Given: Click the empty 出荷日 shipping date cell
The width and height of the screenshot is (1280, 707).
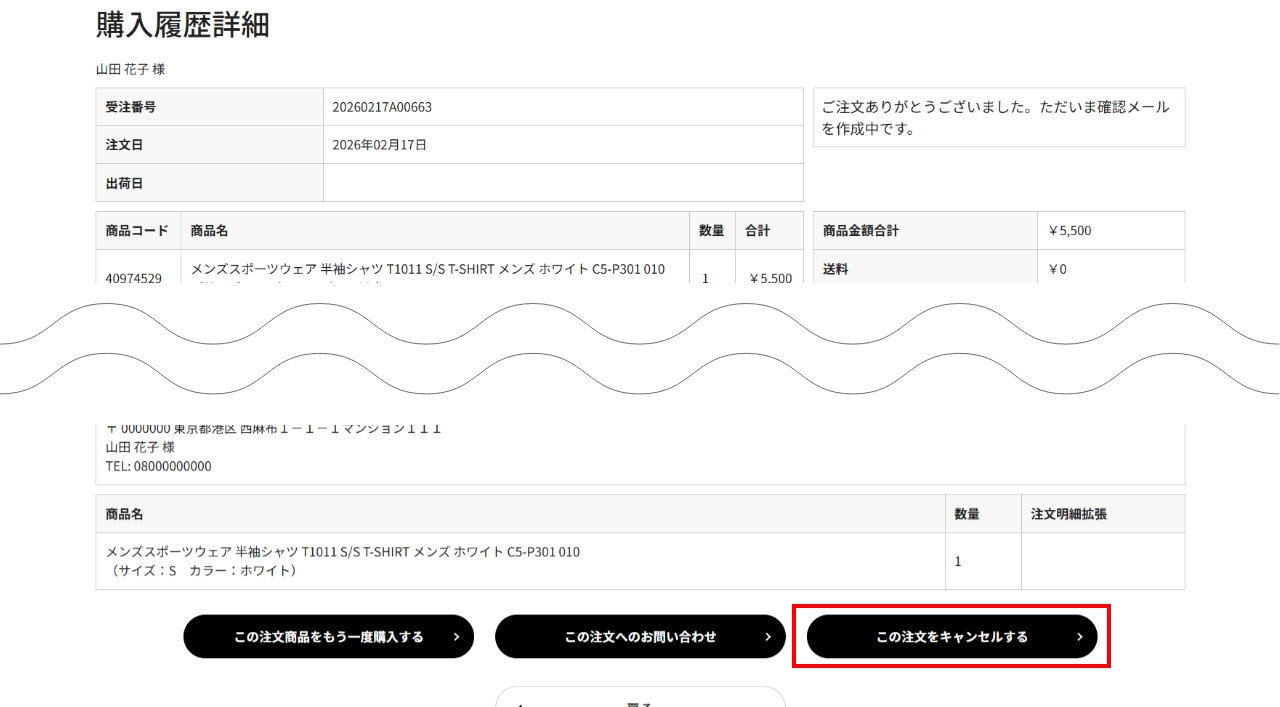Looking at the screenshot, I should coord(562,183).
